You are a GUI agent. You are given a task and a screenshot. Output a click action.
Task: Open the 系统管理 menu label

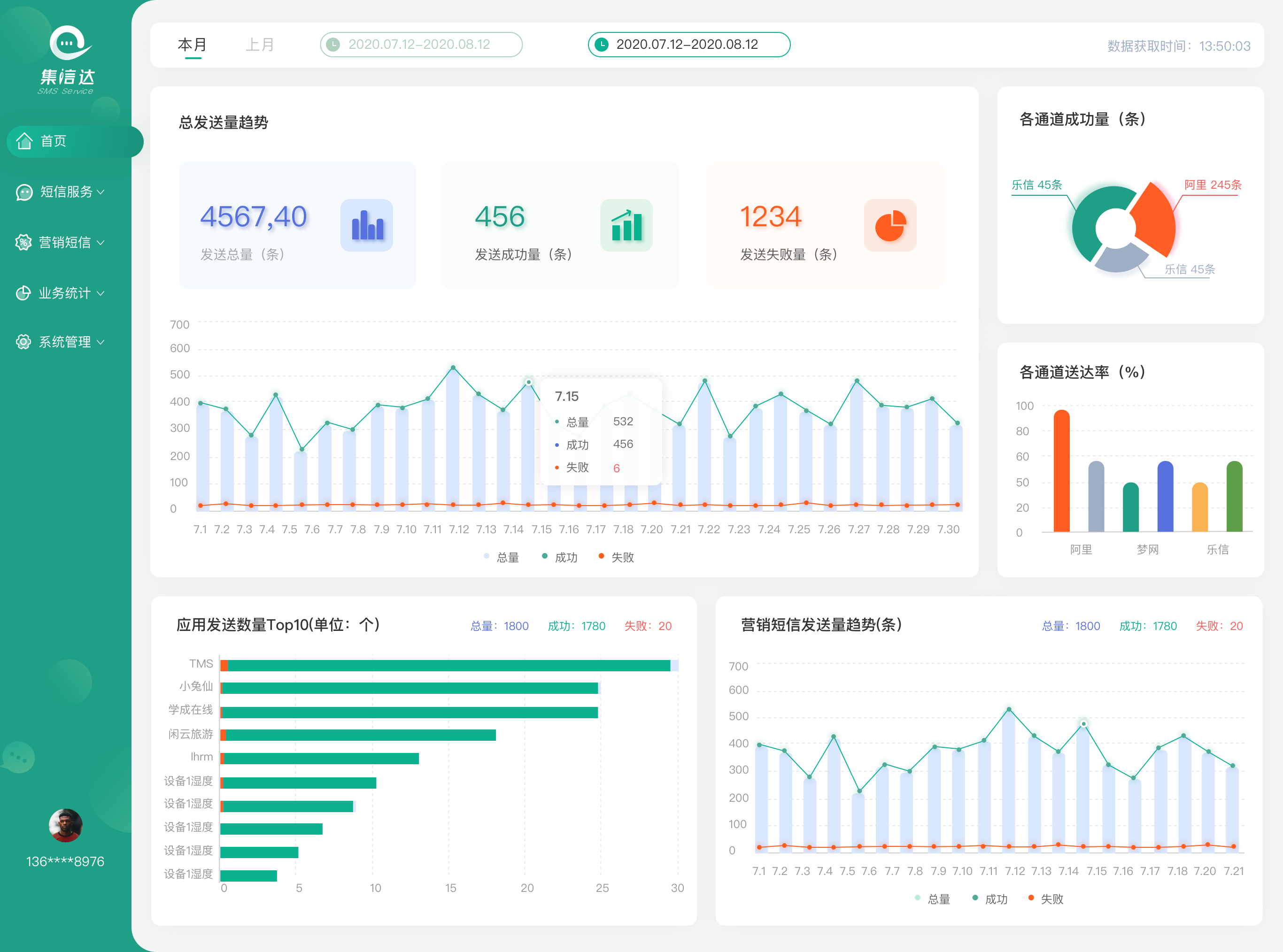(x=65, y=342)
